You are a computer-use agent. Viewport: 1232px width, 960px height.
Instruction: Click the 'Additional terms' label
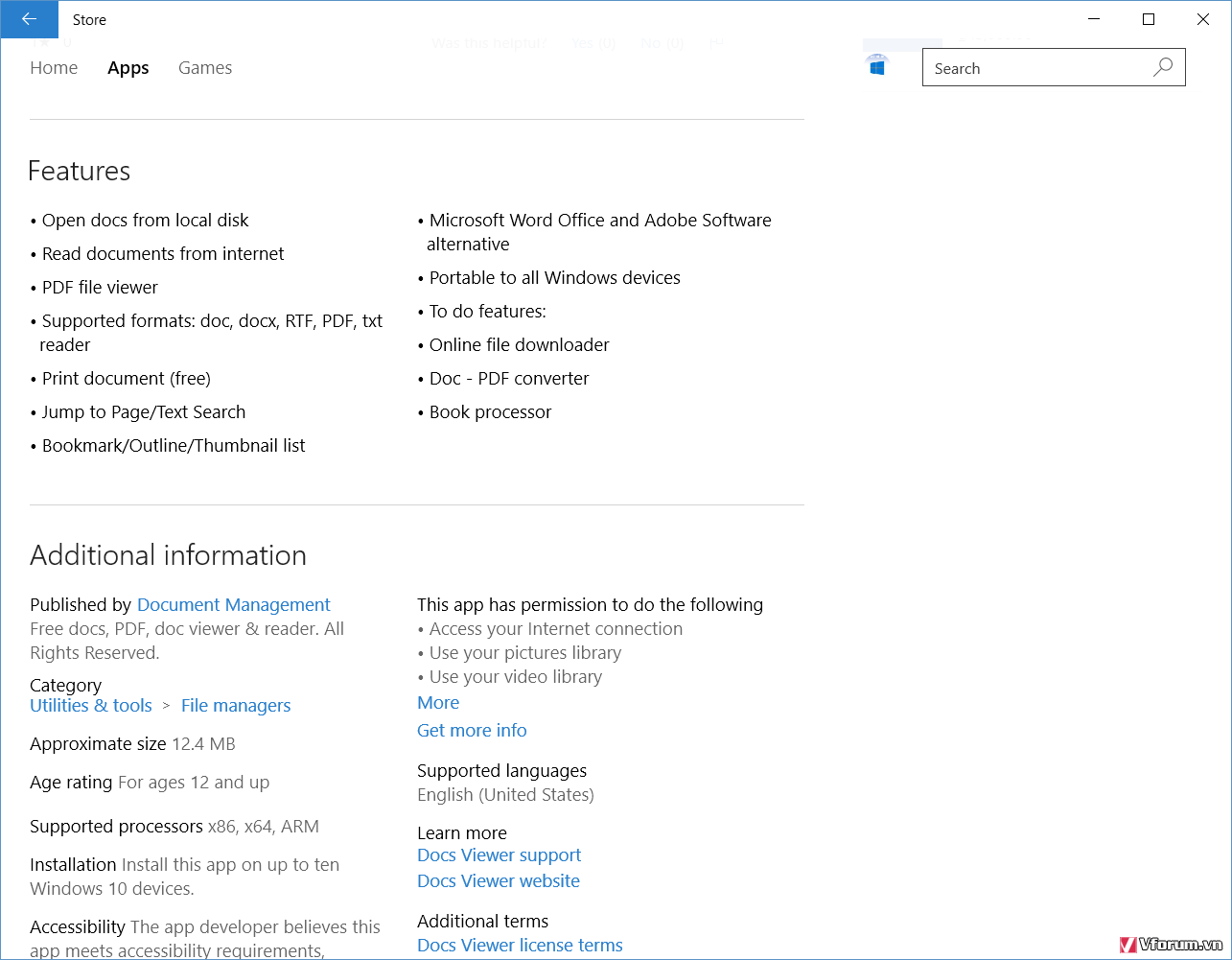coord(483,922)
